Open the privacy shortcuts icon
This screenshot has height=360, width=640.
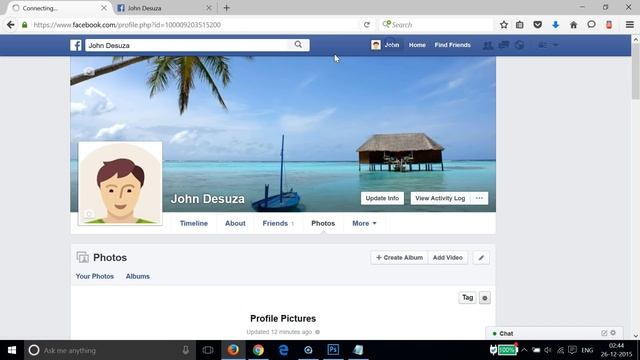[542, 45]
